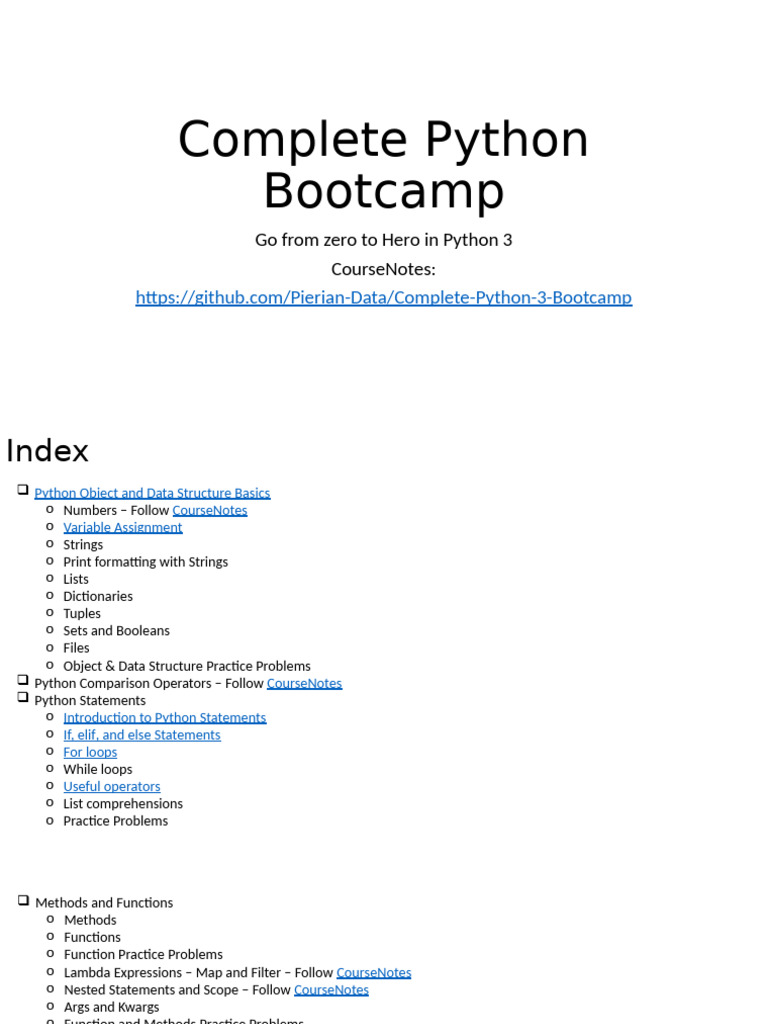Click the 'Methods and Functions' heading text

pos(104,903)
